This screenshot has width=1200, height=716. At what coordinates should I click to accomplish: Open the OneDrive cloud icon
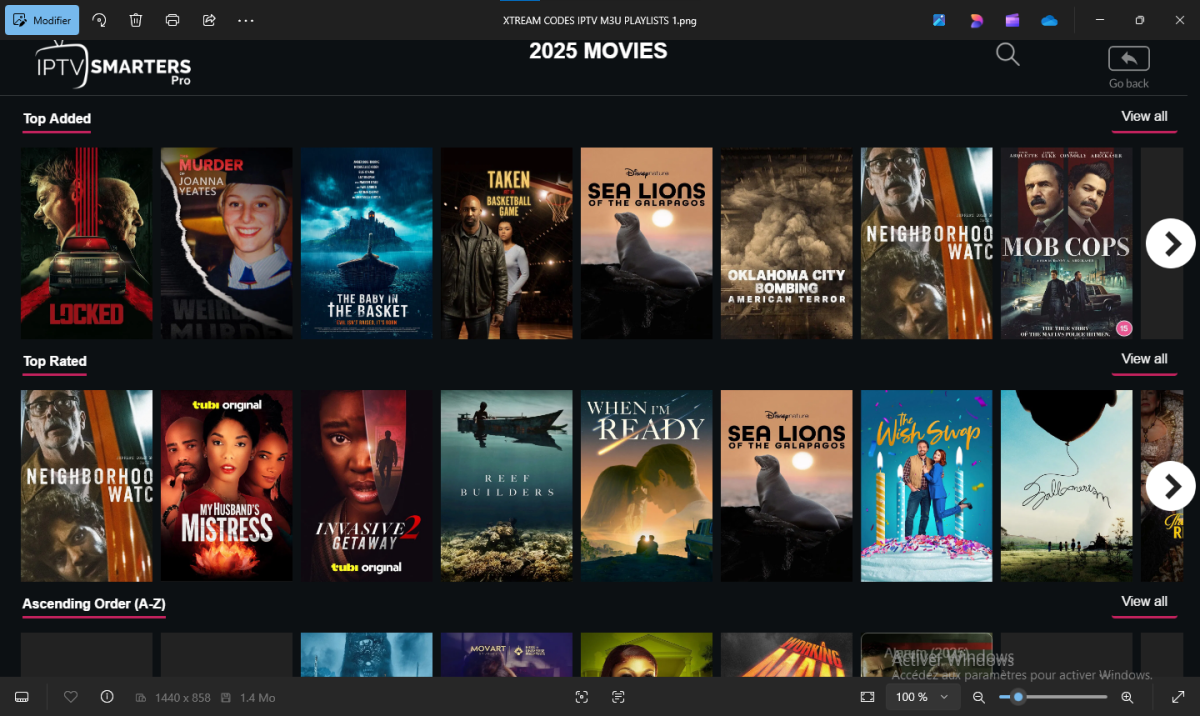pyautogui.click(x=1049, y=20)
